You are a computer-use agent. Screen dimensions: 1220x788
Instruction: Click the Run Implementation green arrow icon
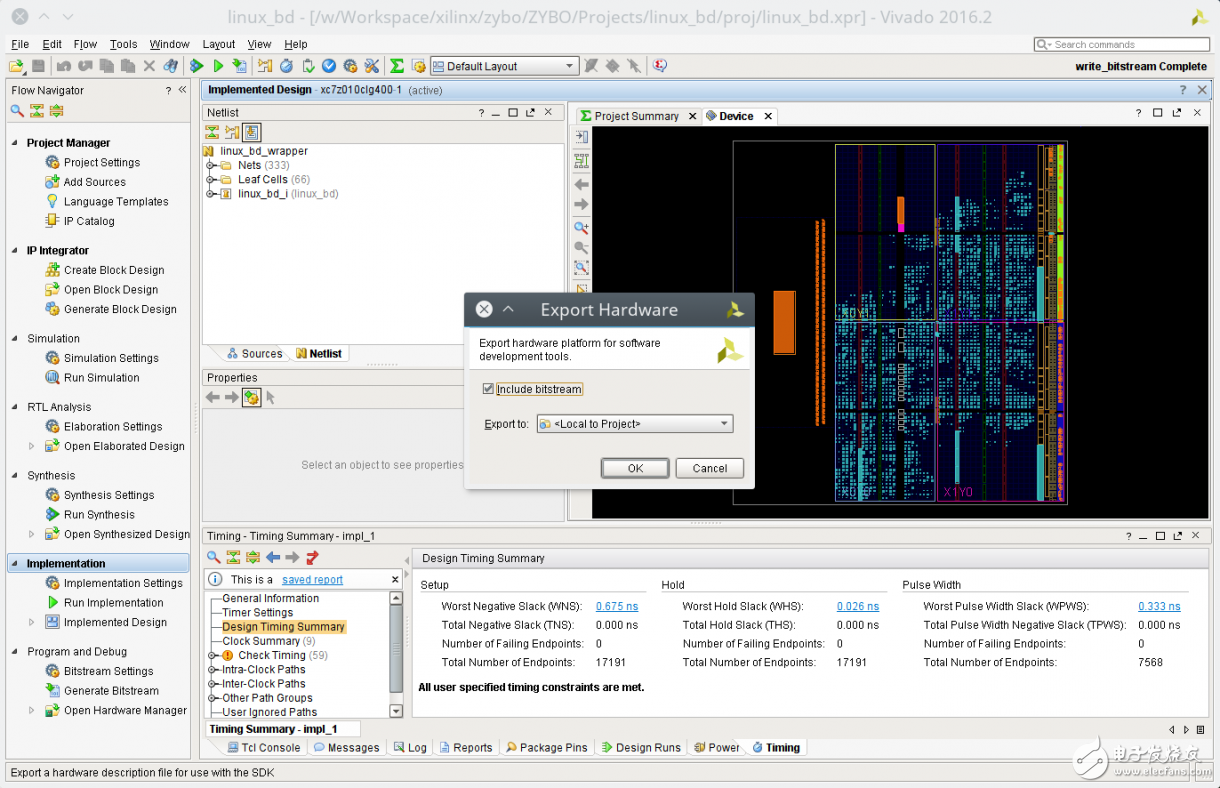[x=53, y=603]
